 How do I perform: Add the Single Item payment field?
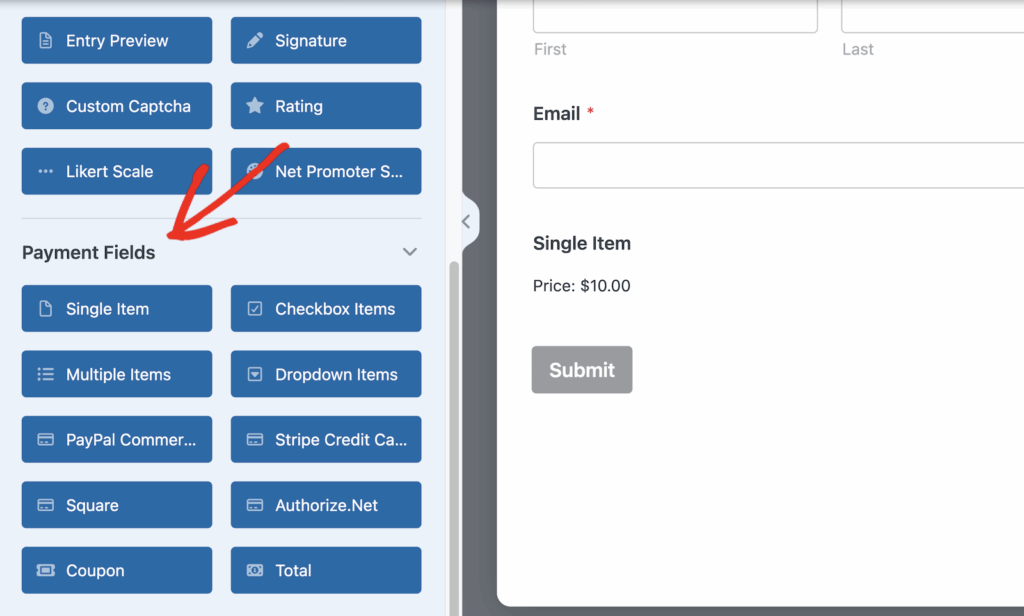pyautogui.click(x=117, y=309)
